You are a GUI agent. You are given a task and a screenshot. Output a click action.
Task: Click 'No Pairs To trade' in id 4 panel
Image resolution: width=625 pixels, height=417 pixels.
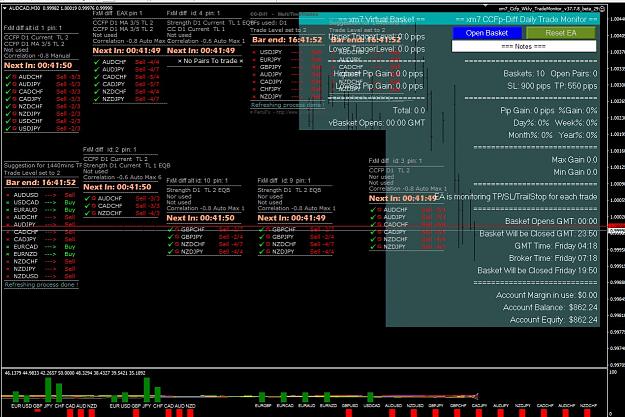point(210,61)
